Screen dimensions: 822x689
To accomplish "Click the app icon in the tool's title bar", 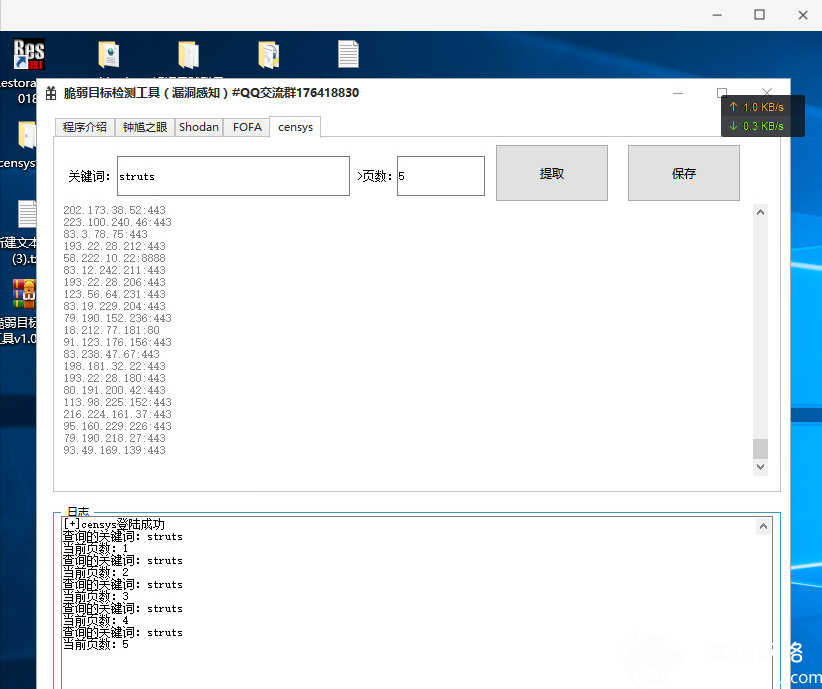I will 51,93.
